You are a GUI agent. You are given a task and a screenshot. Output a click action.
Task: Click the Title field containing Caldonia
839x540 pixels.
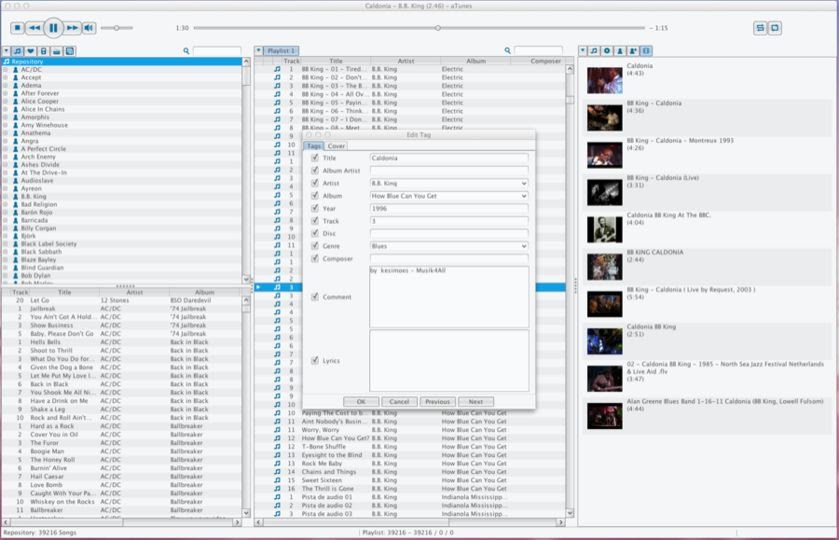pos(449,158)
